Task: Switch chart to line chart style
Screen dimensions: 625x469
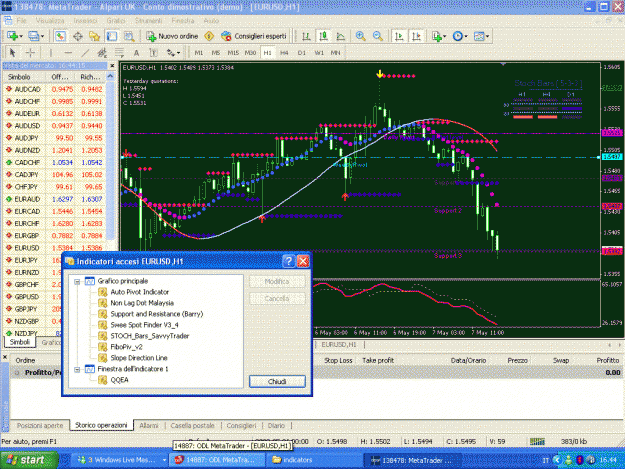Action: click(x=340, y=36)
